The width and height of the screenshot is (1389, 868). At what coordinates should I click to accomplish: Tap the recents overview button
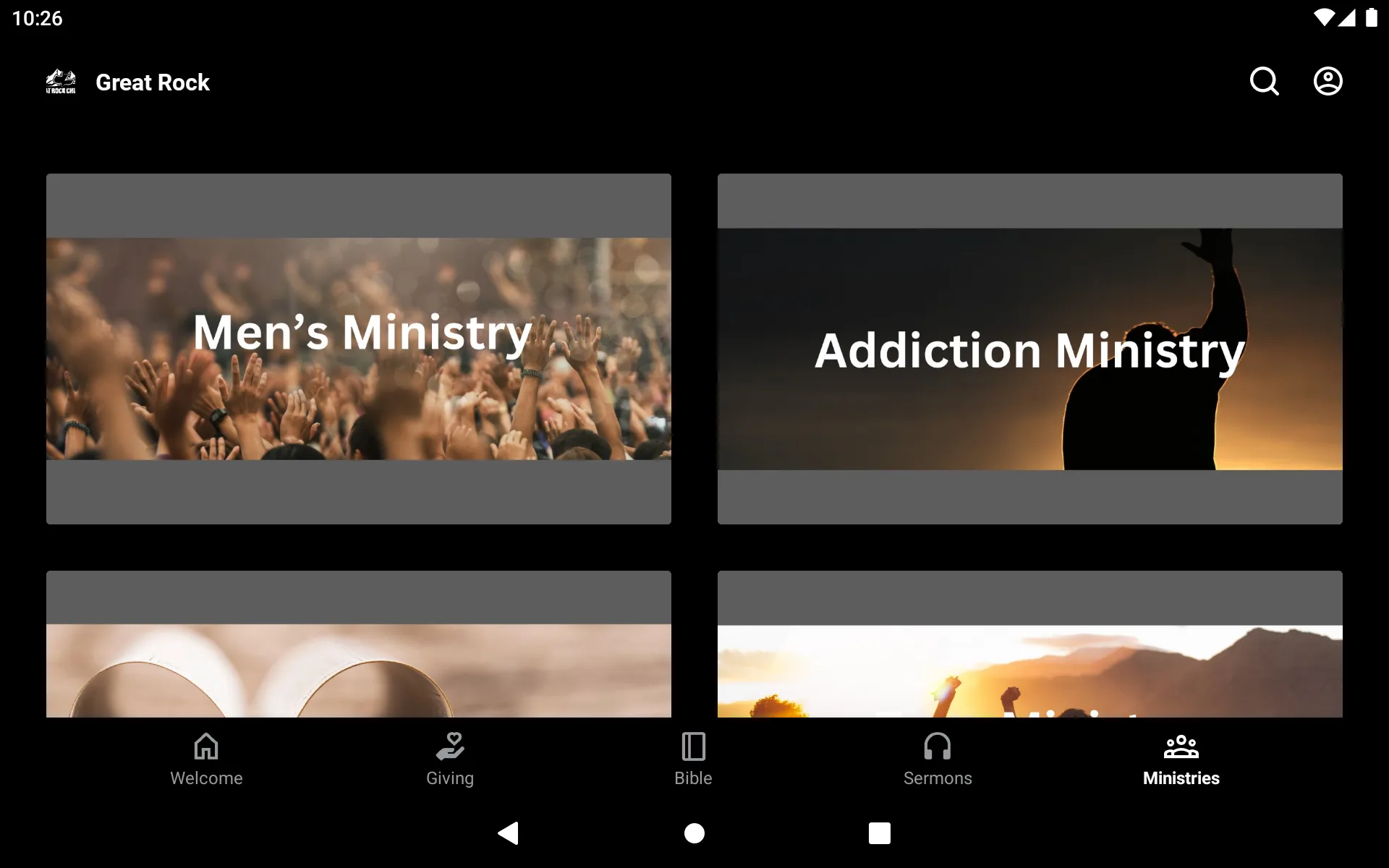[878, 833]
